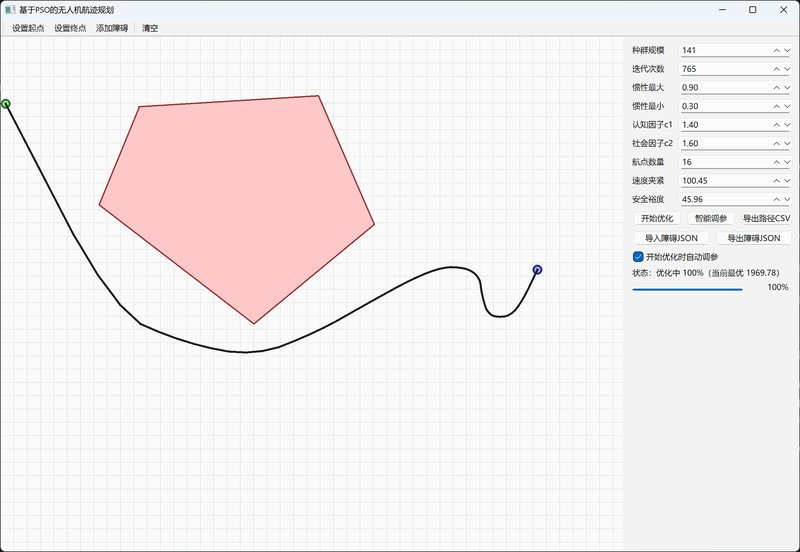Minimize the window
800x552 pixels.
tap(722, 10)
